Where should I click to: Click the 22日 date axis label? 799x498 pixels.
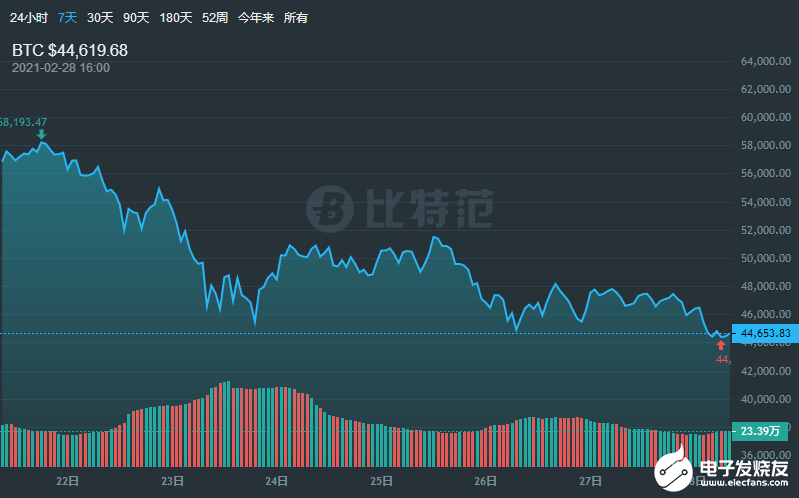tap(67, 481)
